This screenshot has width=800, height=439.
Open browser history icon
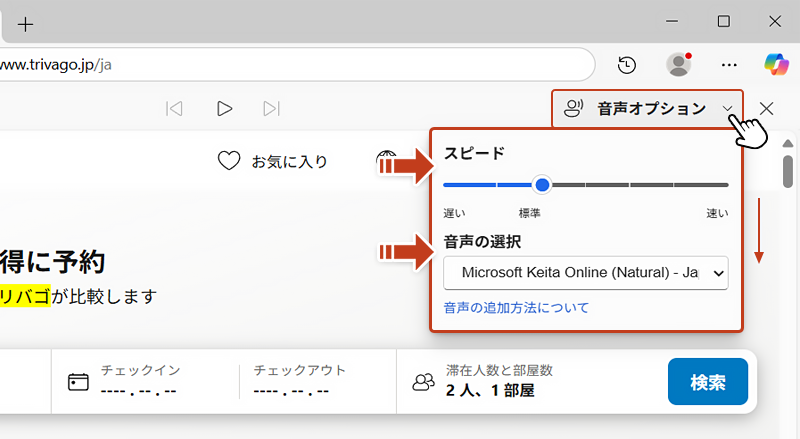coord(627,65)
